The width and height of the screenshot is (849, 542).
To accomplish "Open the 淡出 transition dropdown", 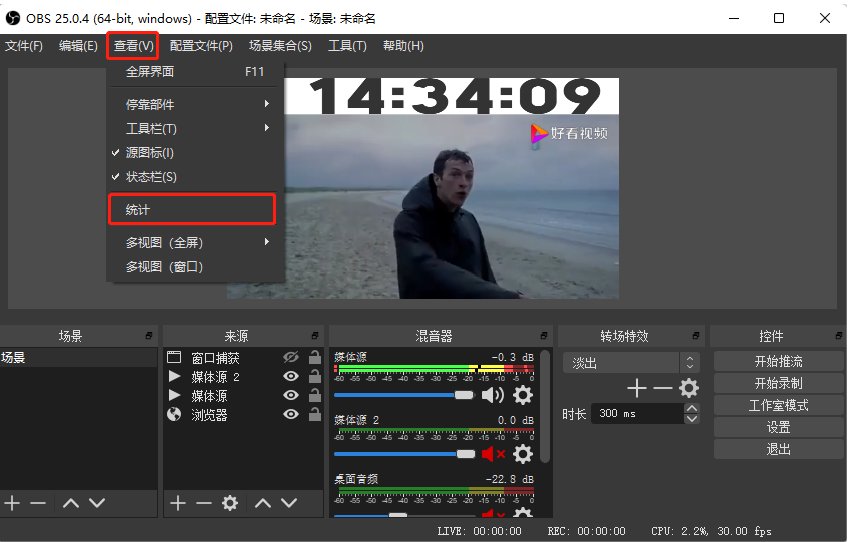I will 631,363.
